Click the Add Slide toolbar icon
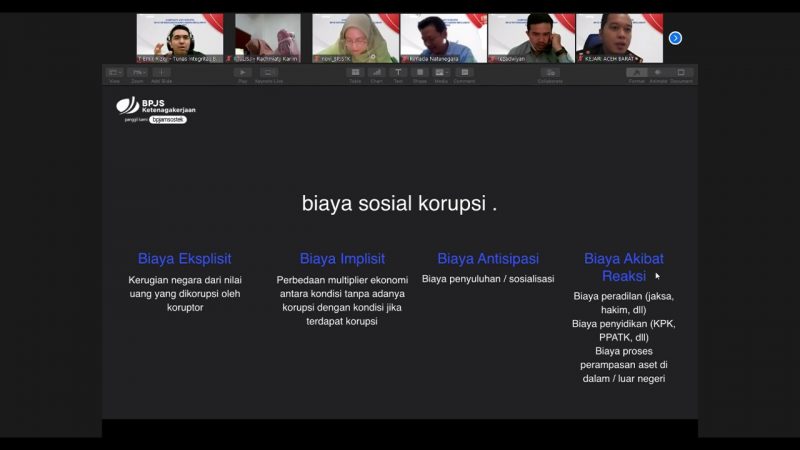 coord(161,73)
